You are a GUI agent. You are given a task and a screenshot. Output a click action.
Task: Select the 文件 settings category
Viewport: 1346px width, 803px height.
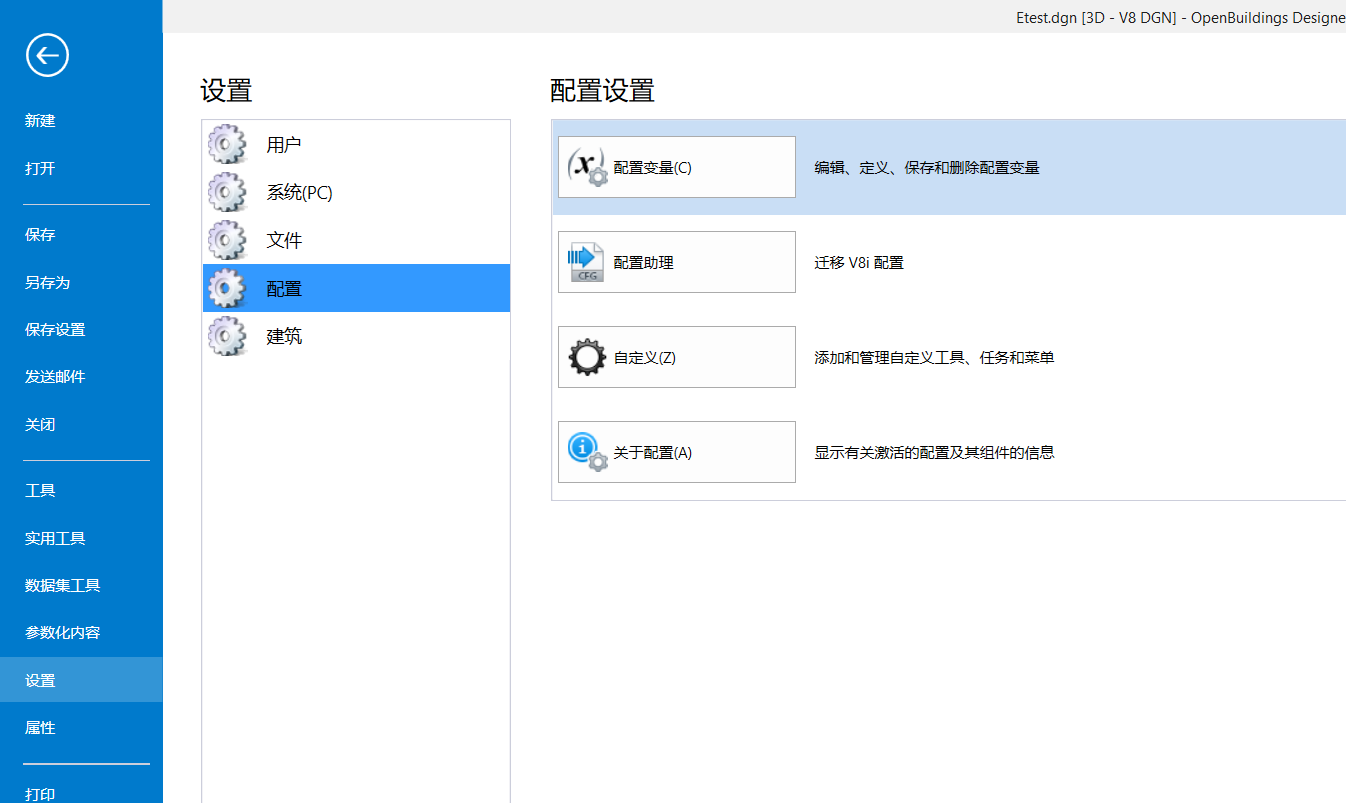(284, 241)
